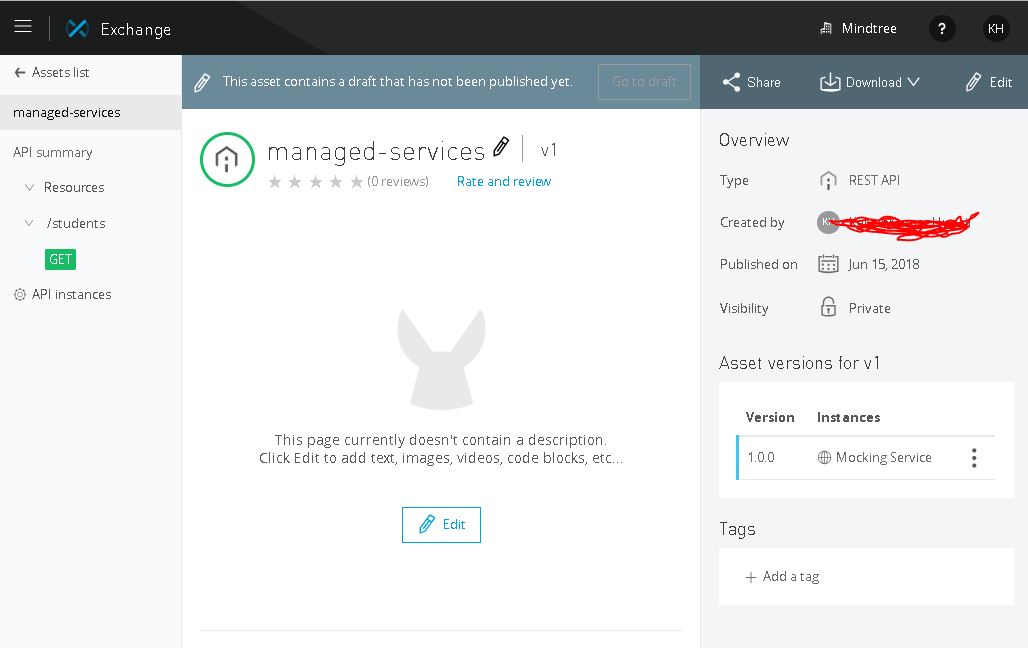Click the Rate and review link
The width and height of the screenshot is (1028, 648).
tap(503, 181)
